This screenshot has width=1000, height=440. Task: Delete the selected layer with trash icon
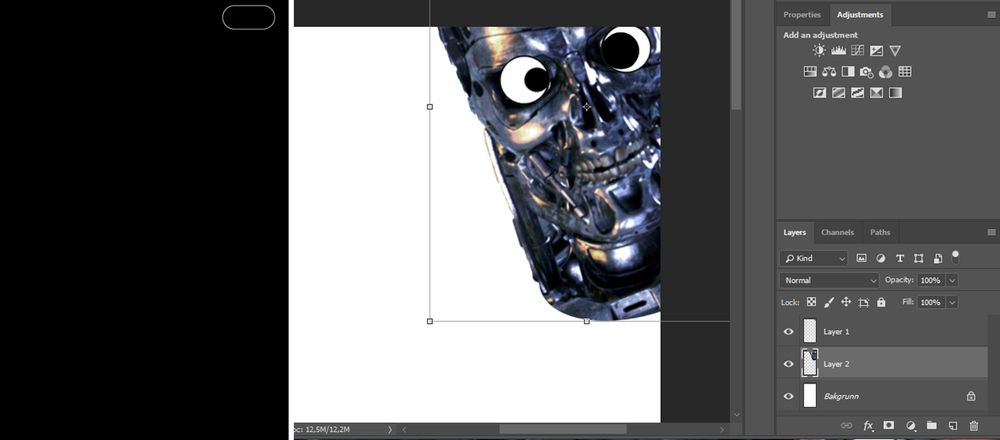(973, 425)
